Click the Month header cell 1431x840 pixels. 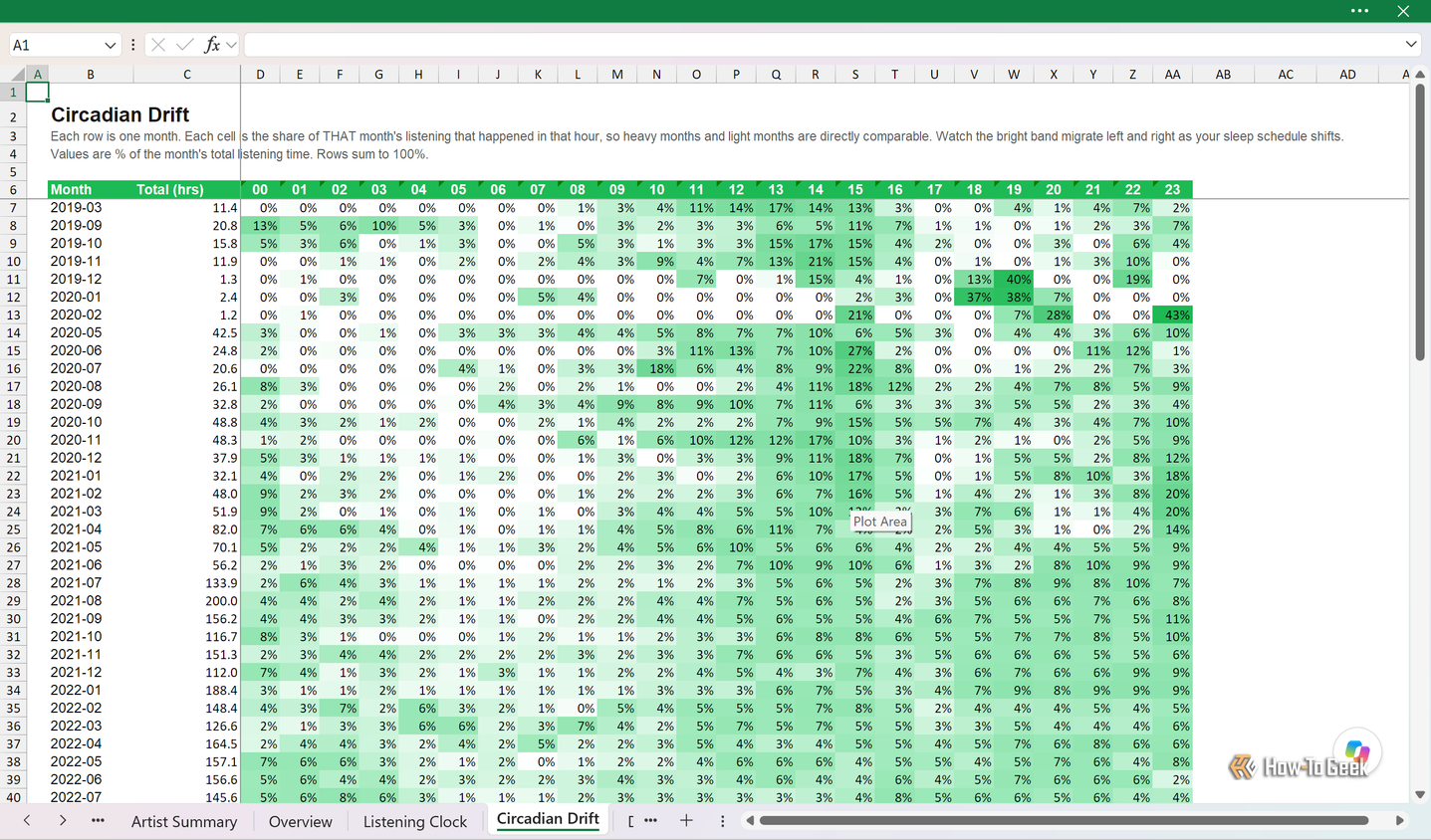coord(91,189)
